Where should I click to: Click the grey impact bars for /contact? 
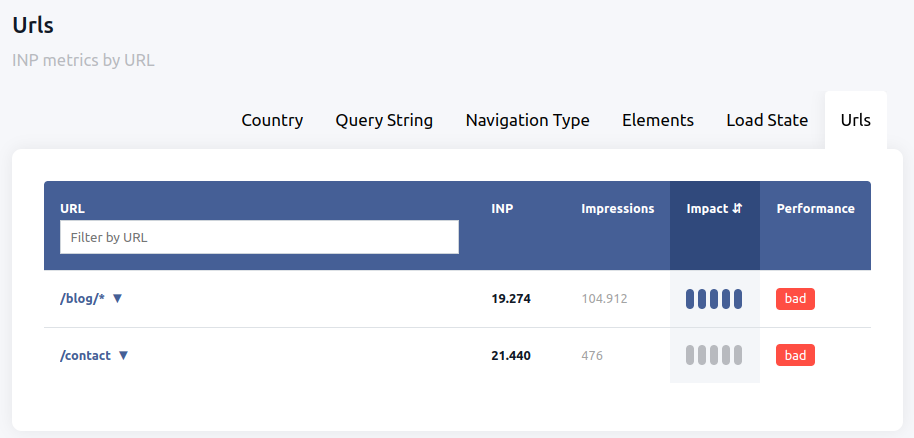[x=714, y=355]
